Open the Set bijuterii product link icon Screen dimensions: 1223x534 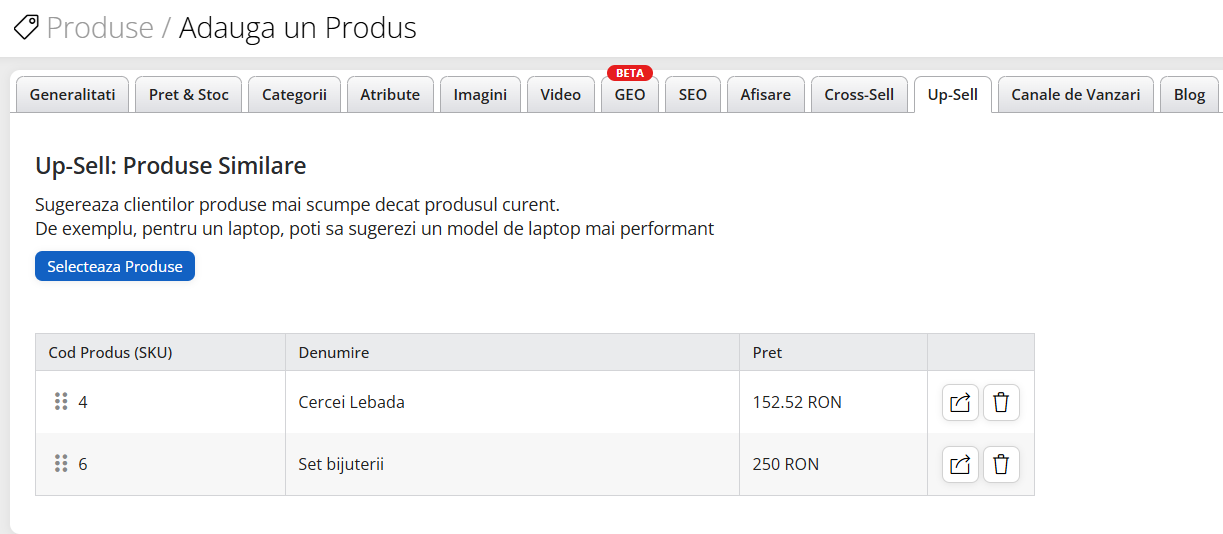pos(960,465)
